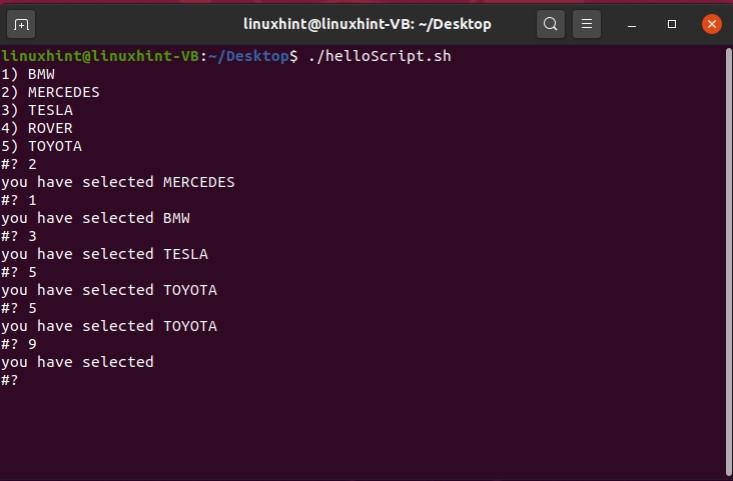Click the ./helloScript.sh command text
This screenshot has height=481, width=733.
pyautogui.click(x=379, y=56)
